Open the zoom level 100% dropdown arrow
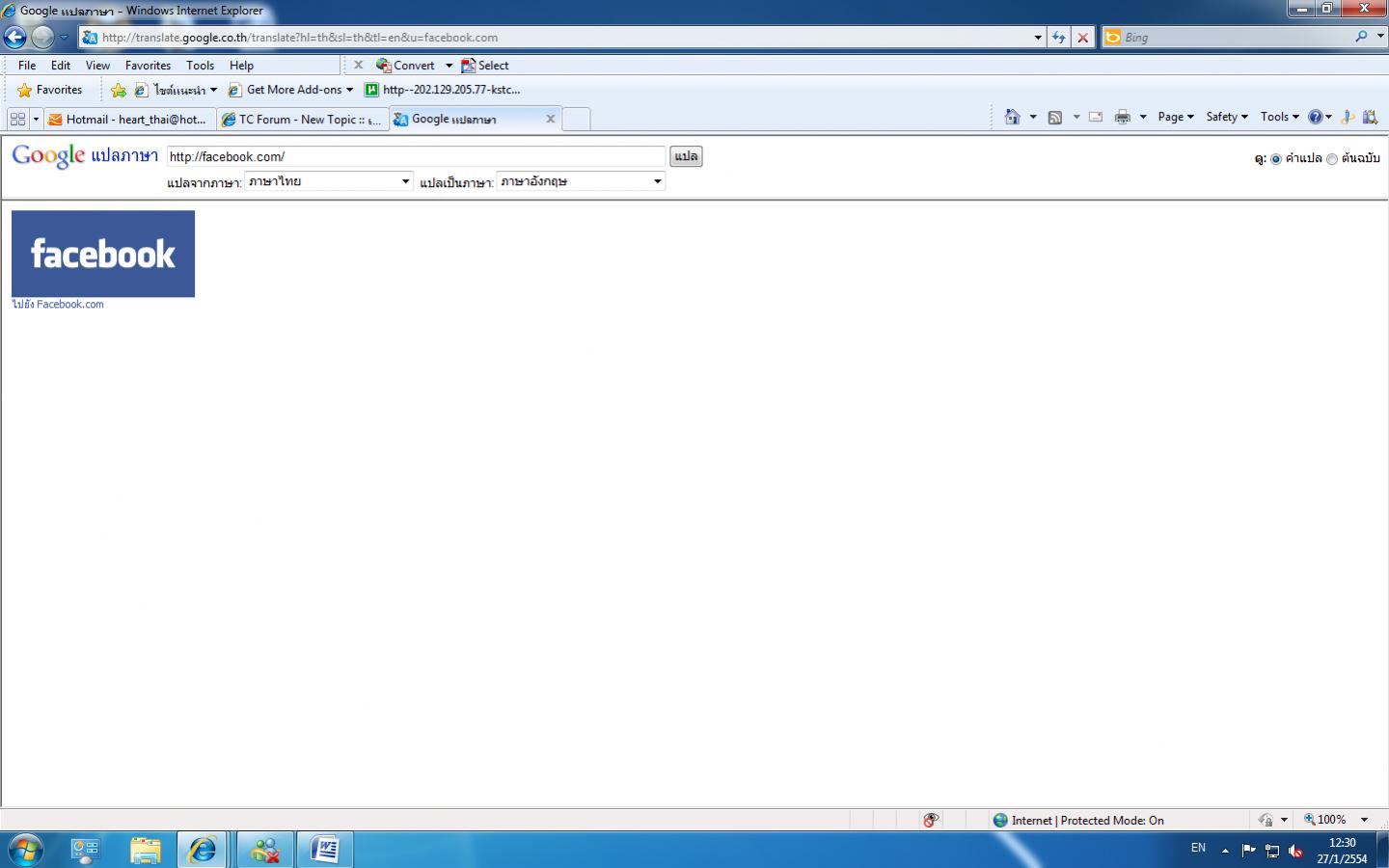1389x868 pixels. tap(1364, 820)
